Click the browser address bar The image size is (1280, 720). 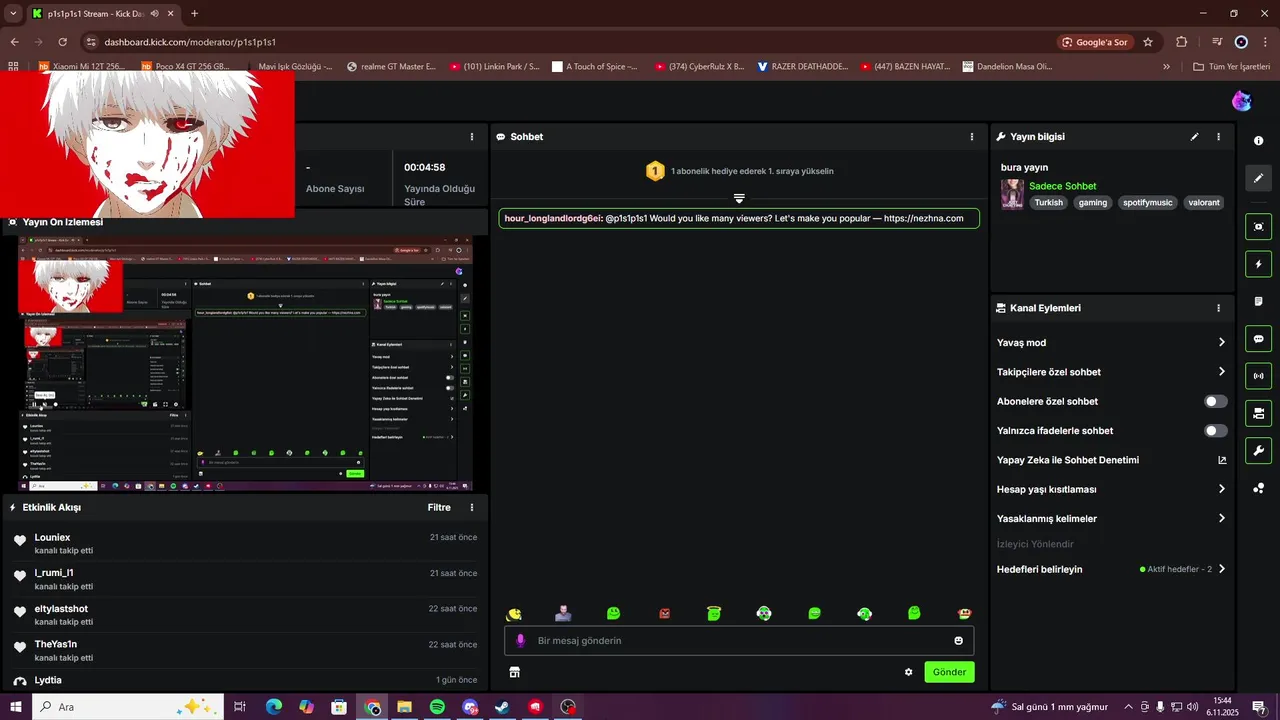(x=565, y=42)
